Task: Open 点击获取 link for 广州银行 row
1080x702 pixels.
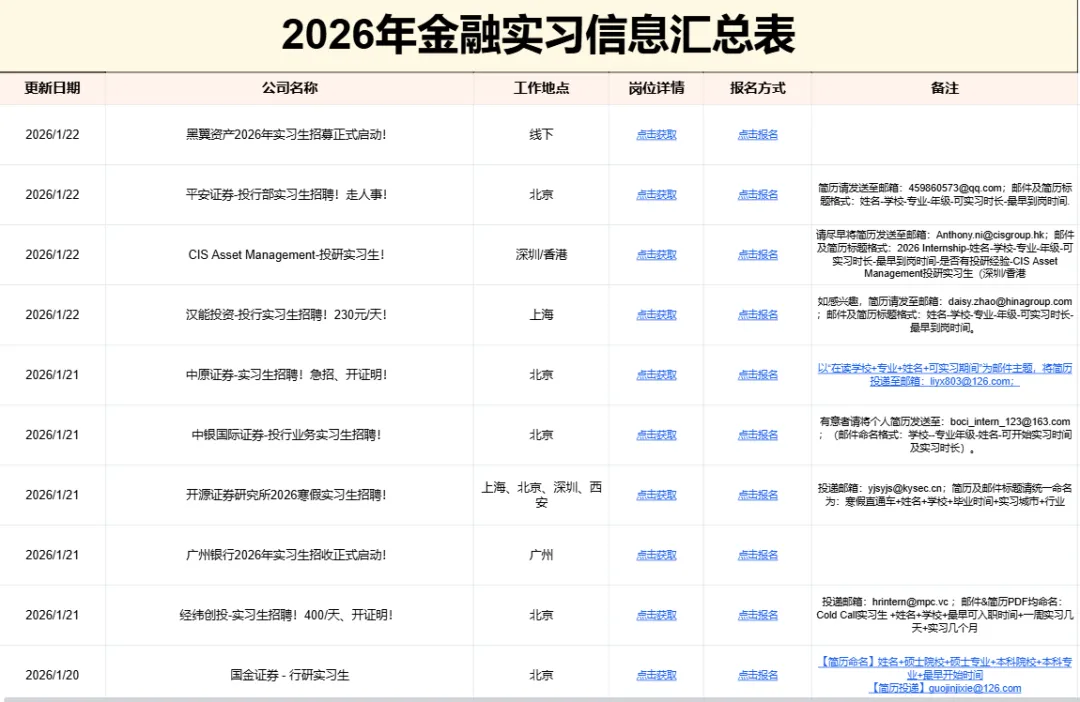Action: pos(656,555)
